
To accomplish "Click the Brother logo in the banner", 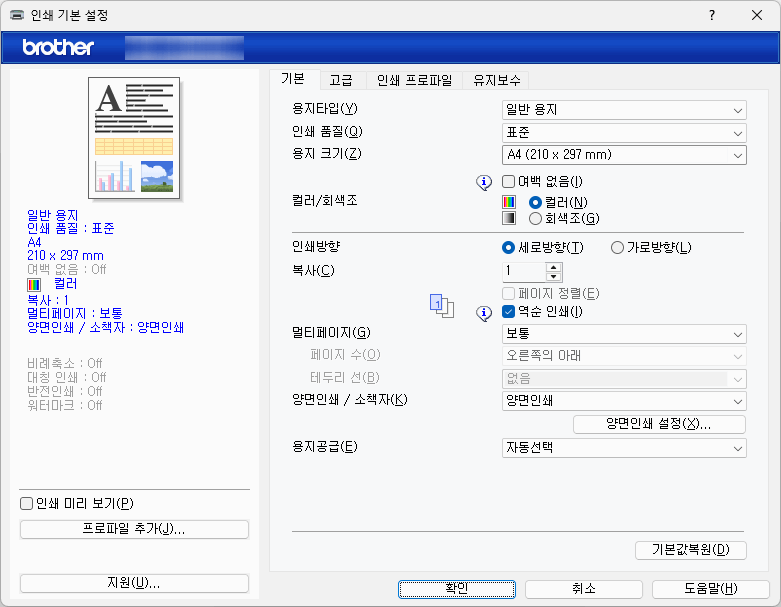I will pyautogui.click(x=58, y=47).
